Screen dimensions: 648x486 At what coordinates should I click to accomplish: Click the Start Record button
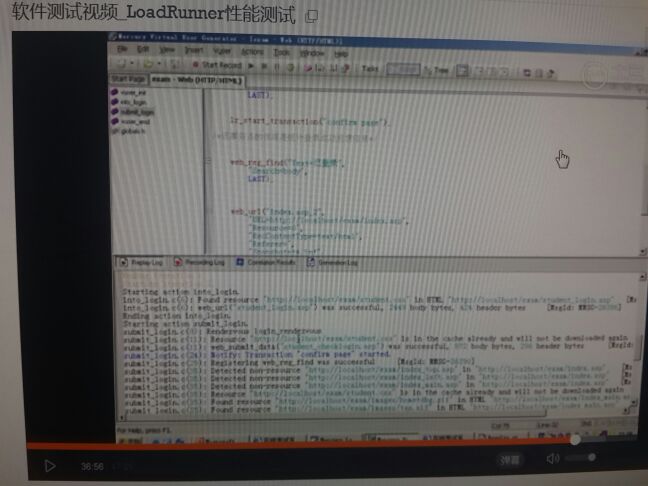217,65
